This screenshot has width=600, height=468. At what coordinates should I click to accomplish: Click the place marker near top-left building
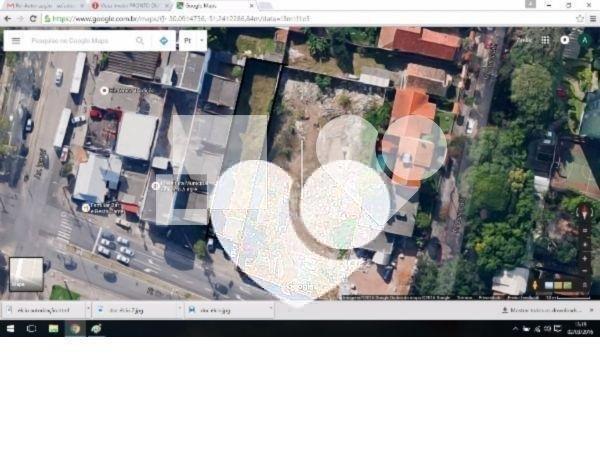tap(104, 91)
